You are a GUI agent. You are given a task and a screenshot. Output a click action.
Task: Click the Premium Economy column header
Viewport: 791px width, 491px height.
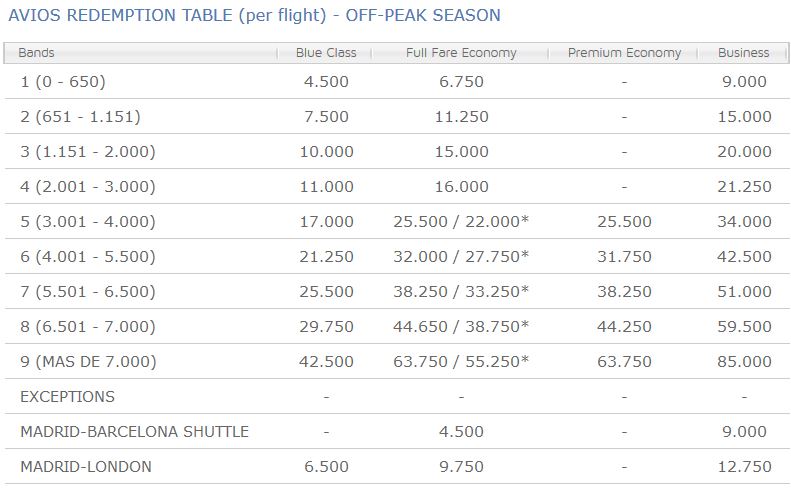[x=624, y=53]
